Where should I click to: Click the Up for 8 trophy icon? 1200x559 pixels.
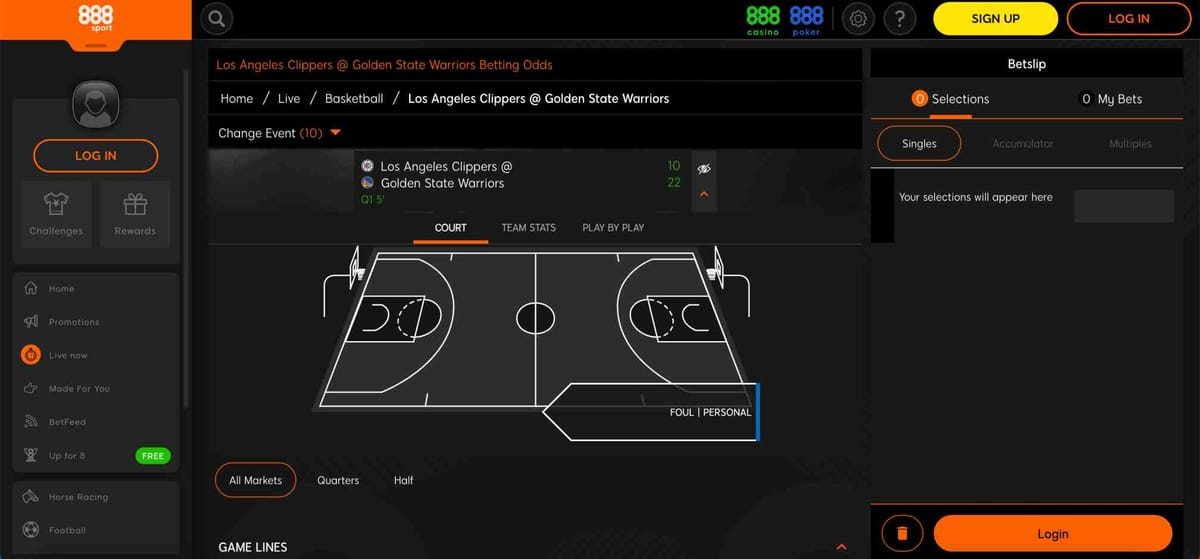coord(30,455)
